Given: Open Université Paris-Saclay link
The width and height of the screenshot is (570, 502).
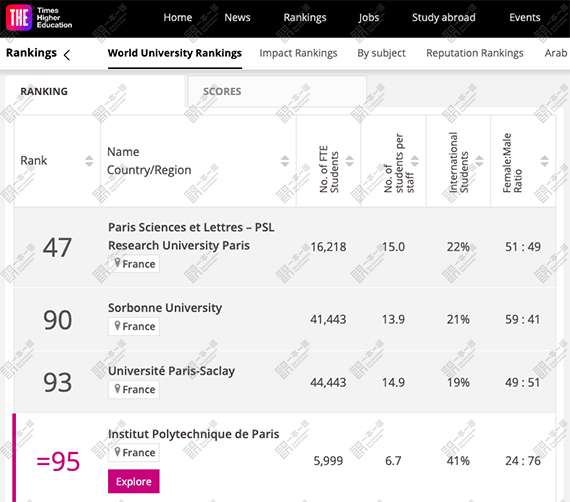Looking at the screenshot, I should [x=171, y=371].
